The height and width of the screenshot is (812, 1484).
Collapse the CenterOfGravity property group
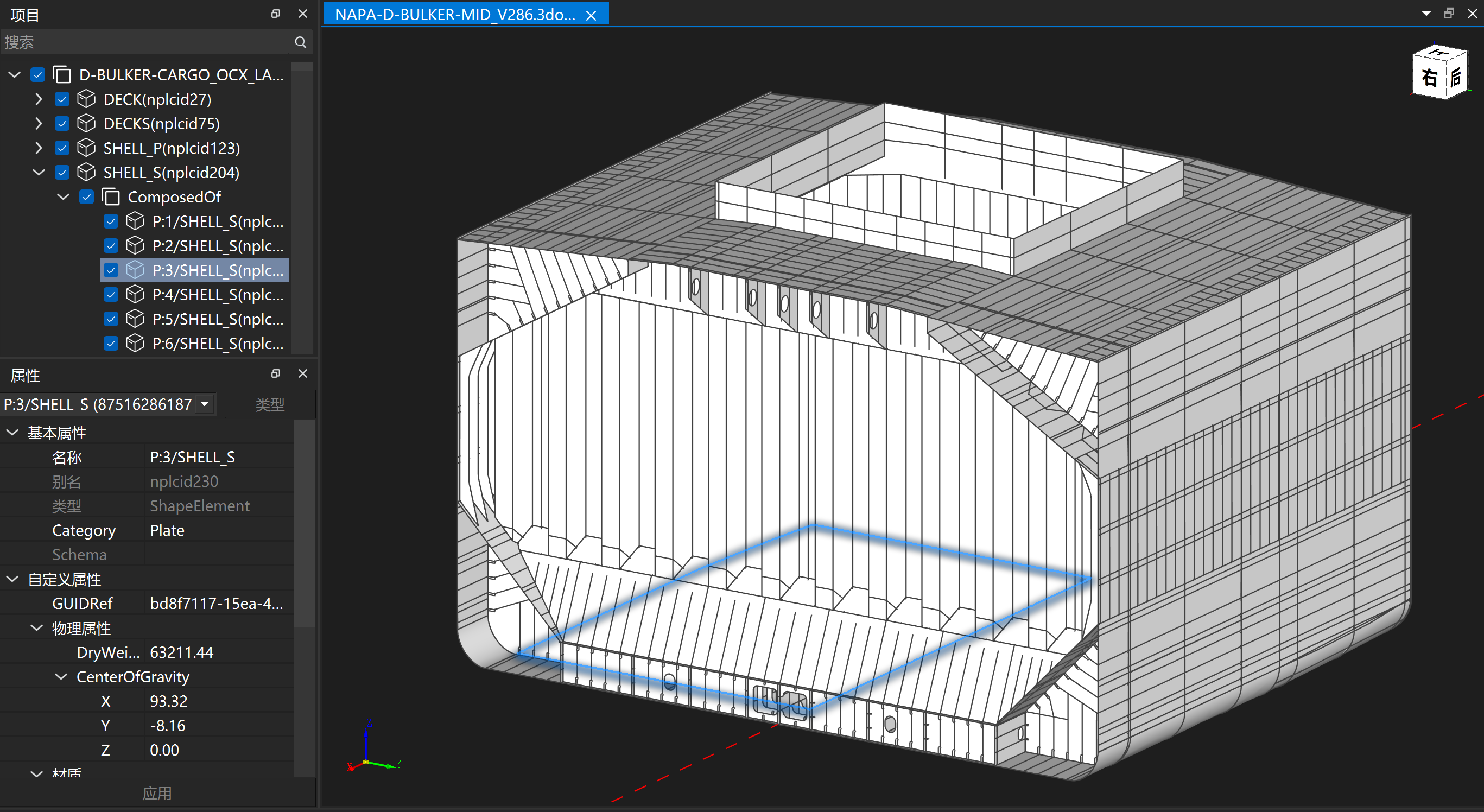click(x=61, y=677)
